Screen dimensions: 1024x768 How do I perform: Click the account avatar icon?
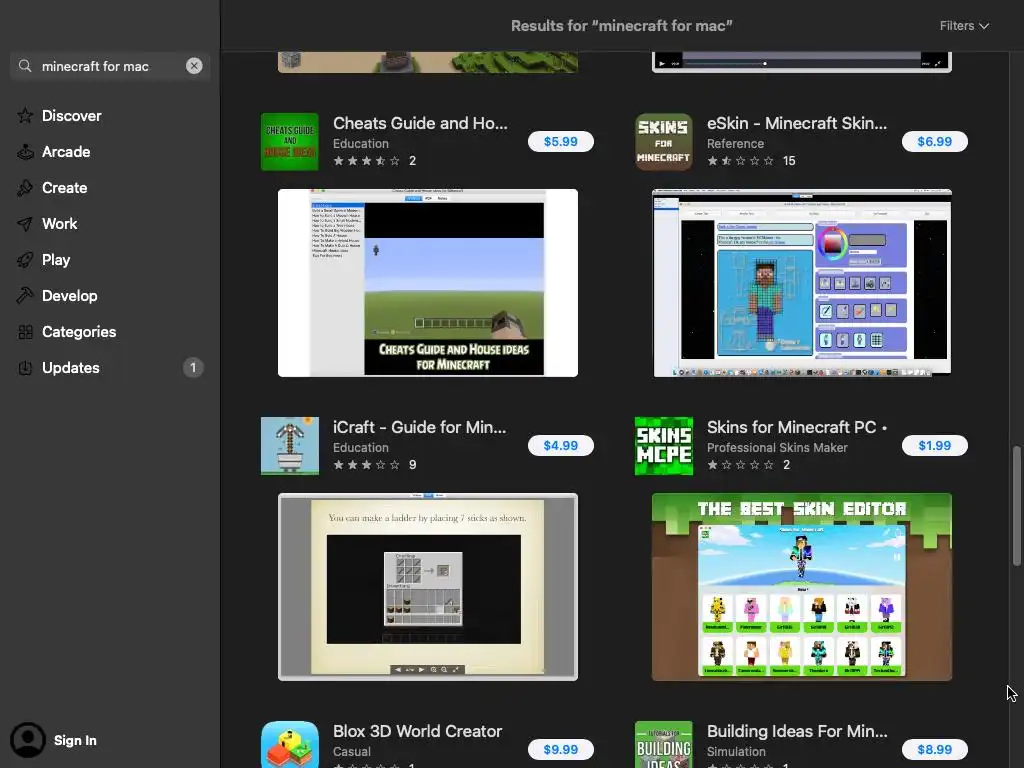coord(27,740)
